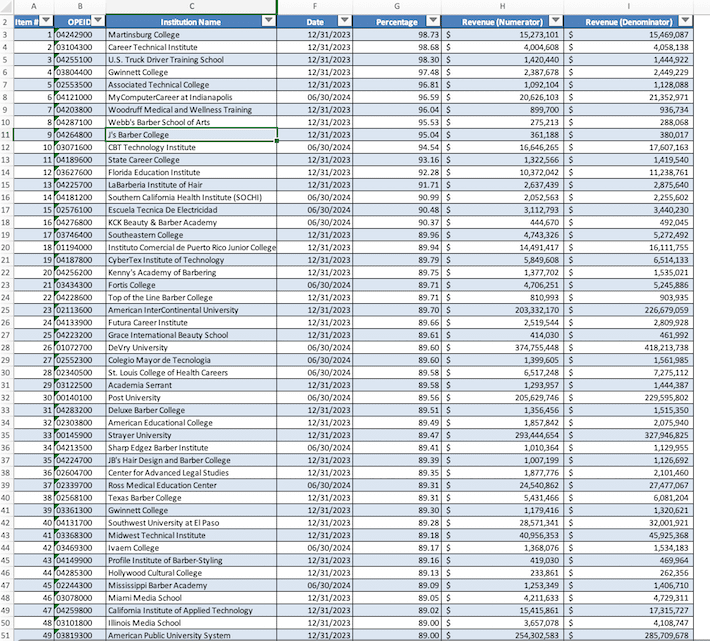
Task: Select denominator value 285,709,678
Action: pos(628,636)
